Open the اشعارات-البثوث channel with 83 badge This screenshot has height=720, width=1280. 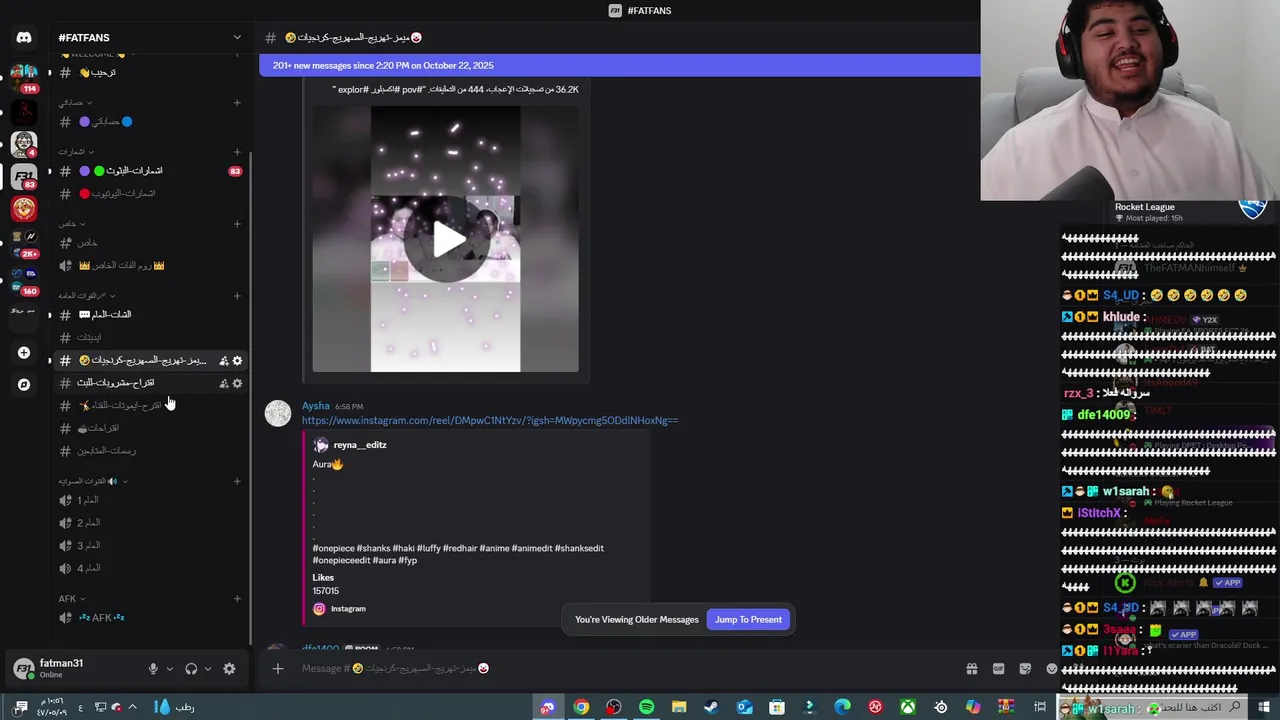[x=150, y=171]
